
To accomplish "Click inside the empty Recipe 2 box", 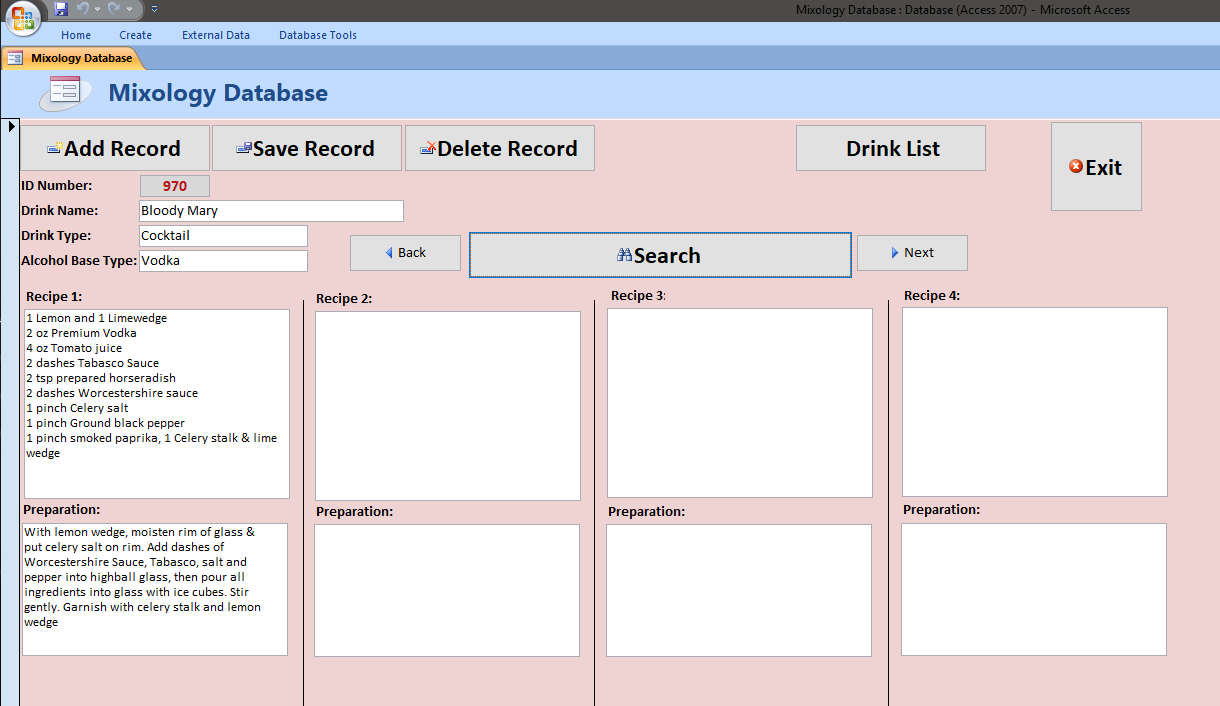I will pyautogui.click(x=447, y=405).
